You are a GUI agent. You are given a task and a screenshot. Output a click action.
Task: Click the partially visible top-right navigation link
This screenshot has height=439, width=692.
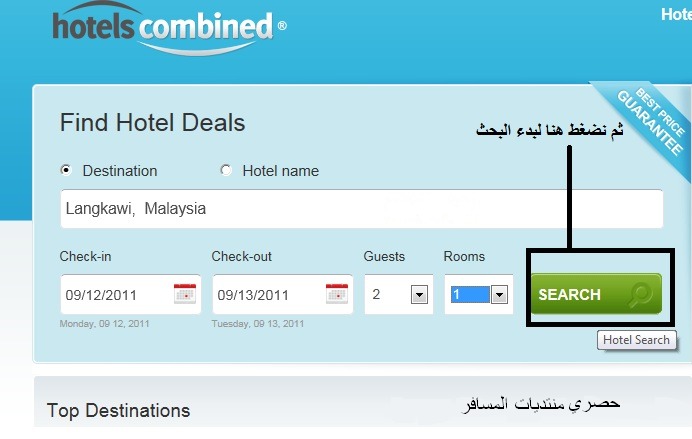(x=676, y=14)
